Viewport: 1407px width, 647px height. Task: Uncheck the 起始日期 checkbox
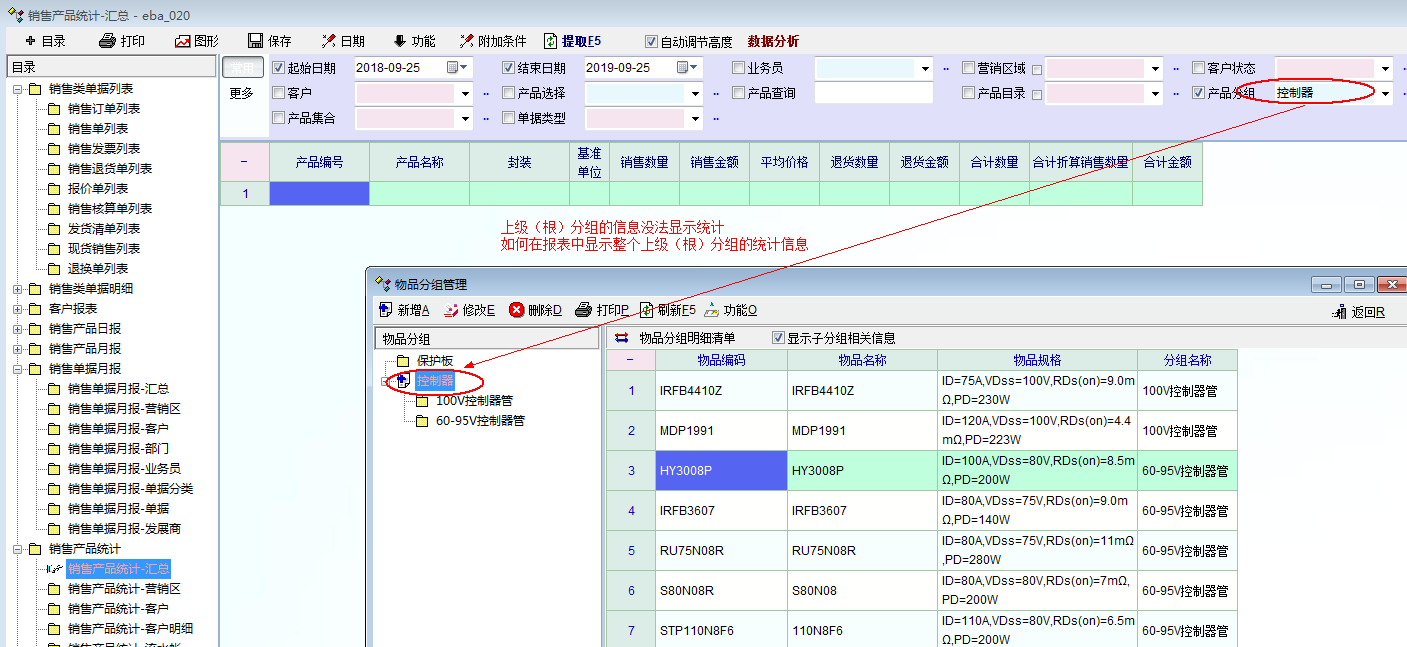pos(279,68)
